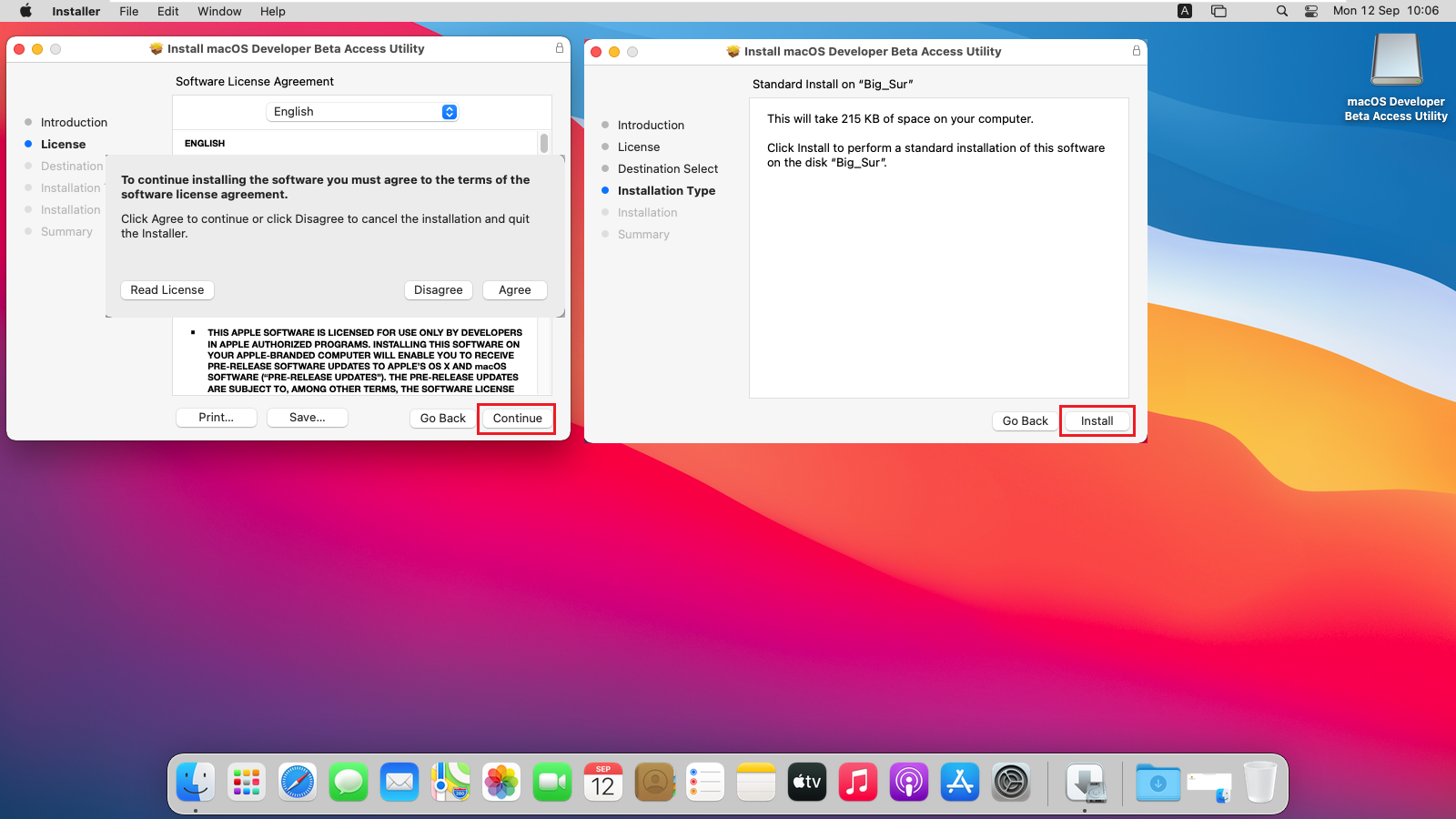Click Agree to accept the license
Screen dimensions: 1456x819
pos(515,289)
